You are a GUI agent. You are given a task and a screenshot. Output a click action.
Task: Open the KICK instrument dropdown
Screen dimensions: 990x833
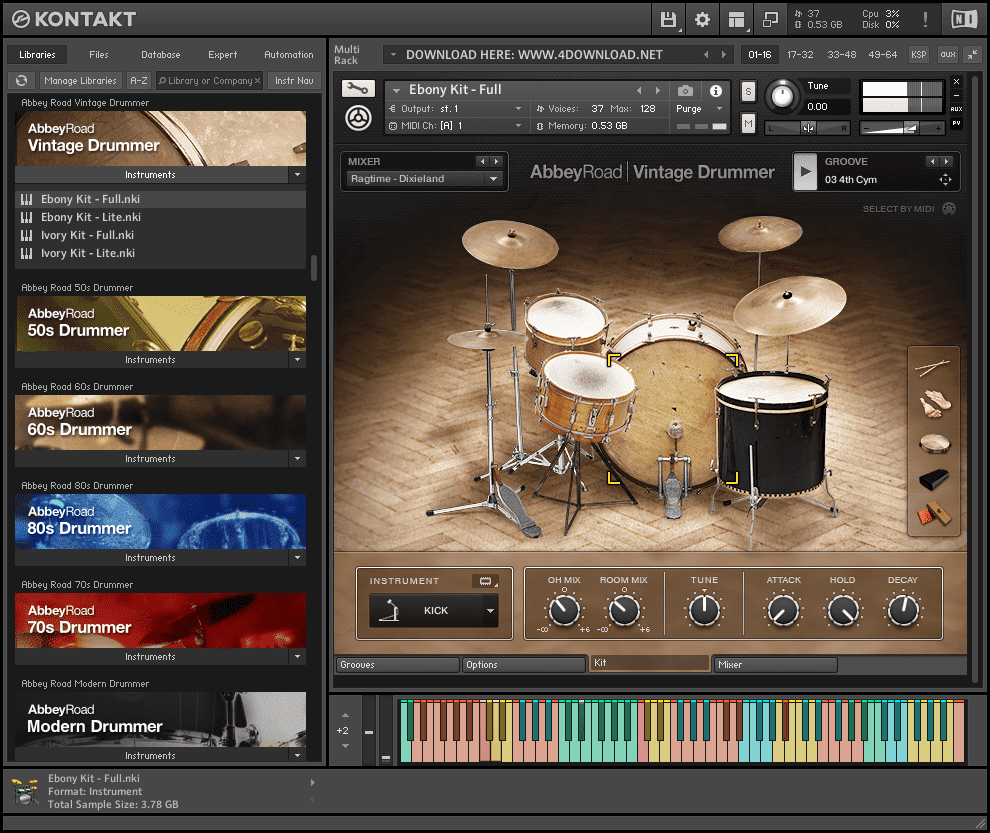(x=490, y=610)
